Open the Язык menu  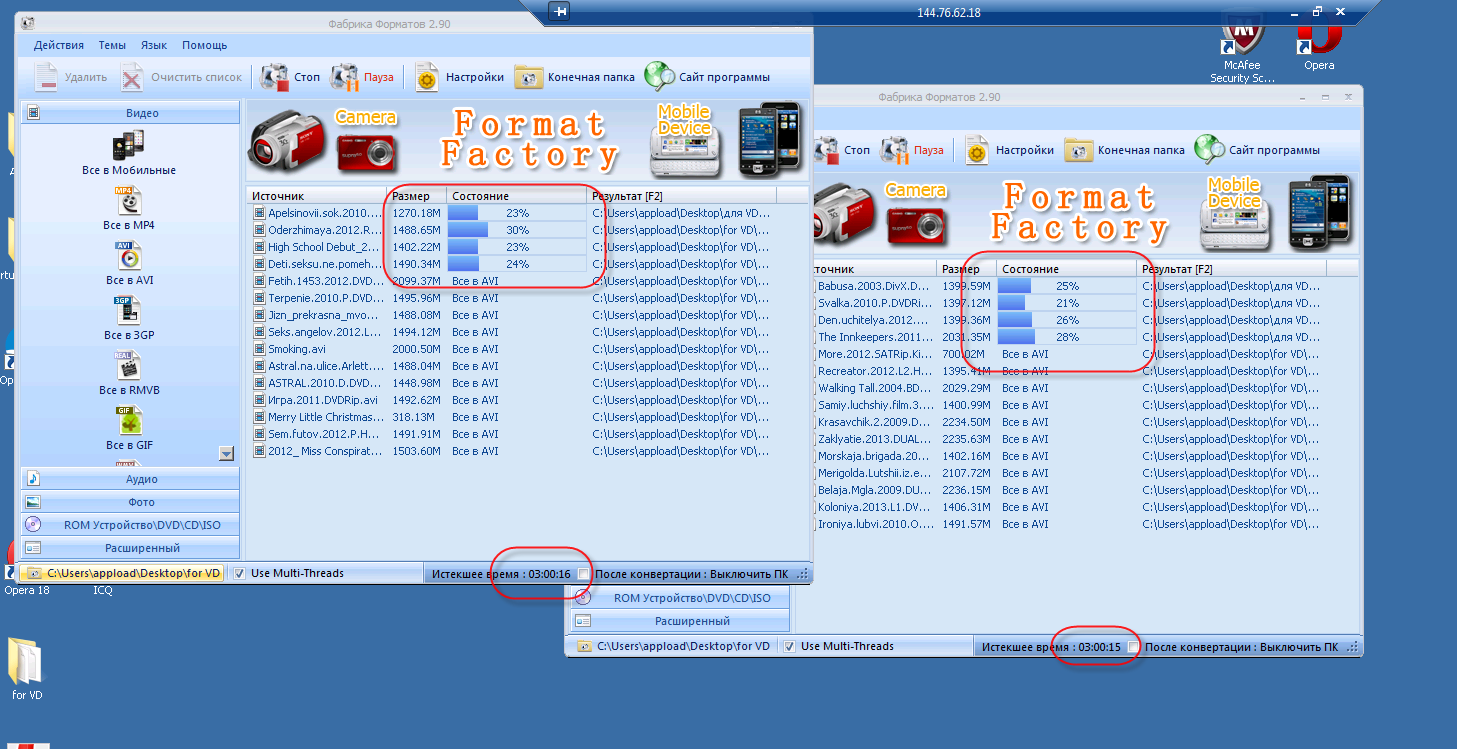tap(154, 45)
